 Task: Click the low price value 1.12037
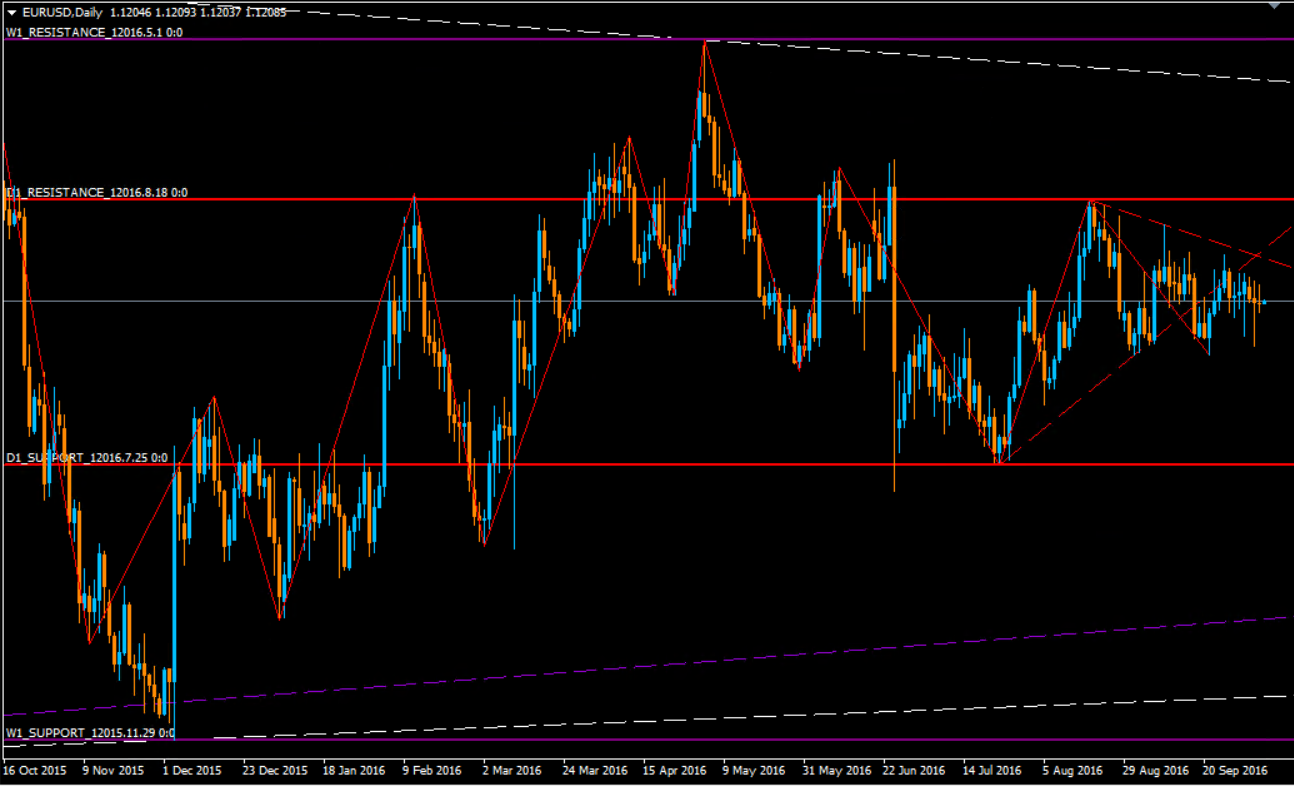coord(219,13)
